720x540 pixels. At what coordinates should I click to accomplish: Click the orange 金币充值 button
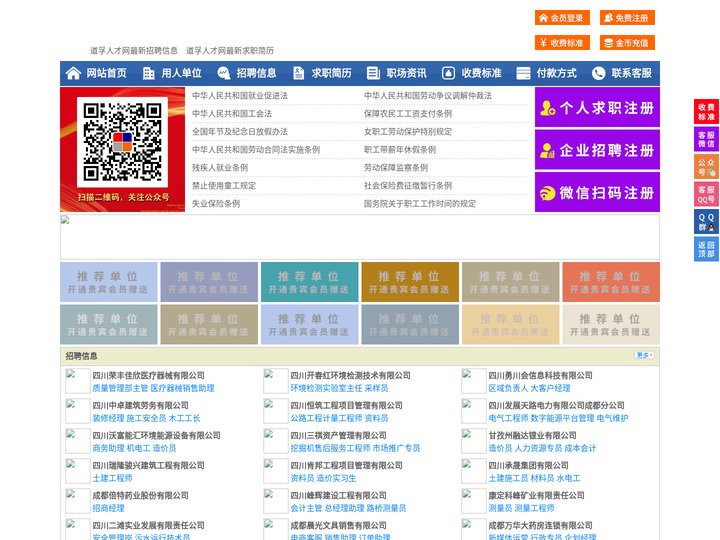[627, 43]
